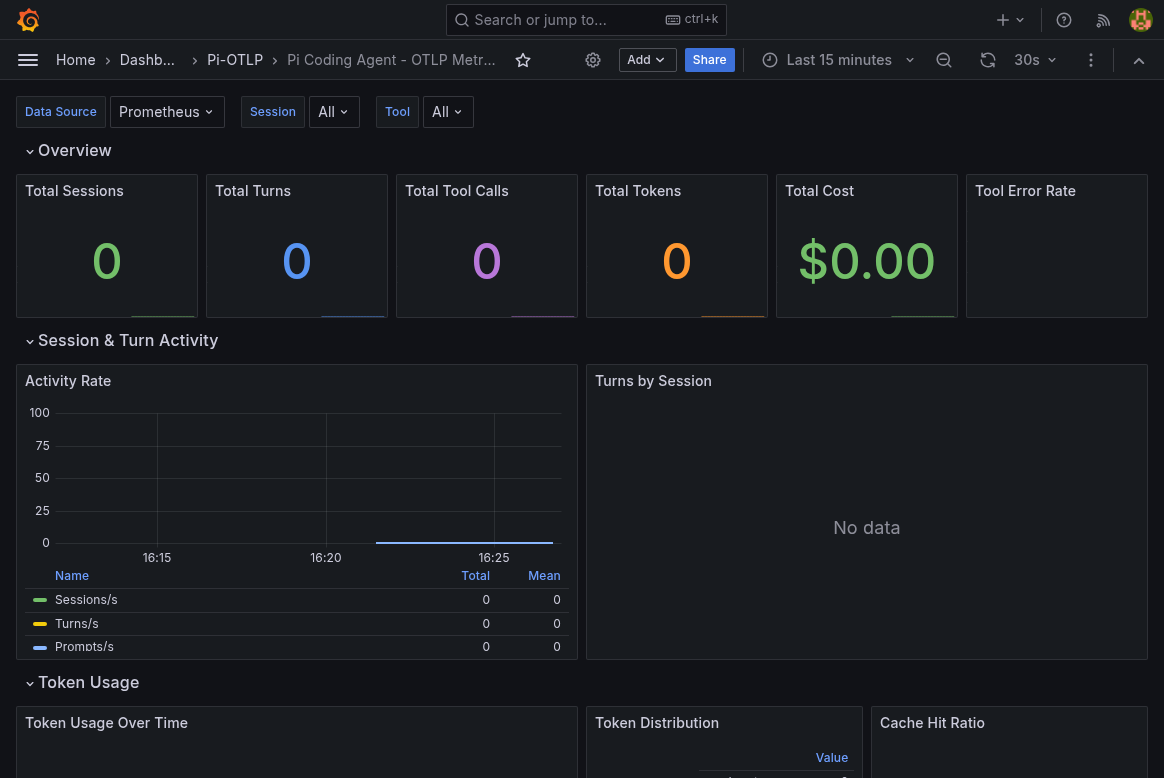Toggle Sessions/s series in legend
Image resolution: width=1164 pixels, height=778 pixels.
pos(86,600)
